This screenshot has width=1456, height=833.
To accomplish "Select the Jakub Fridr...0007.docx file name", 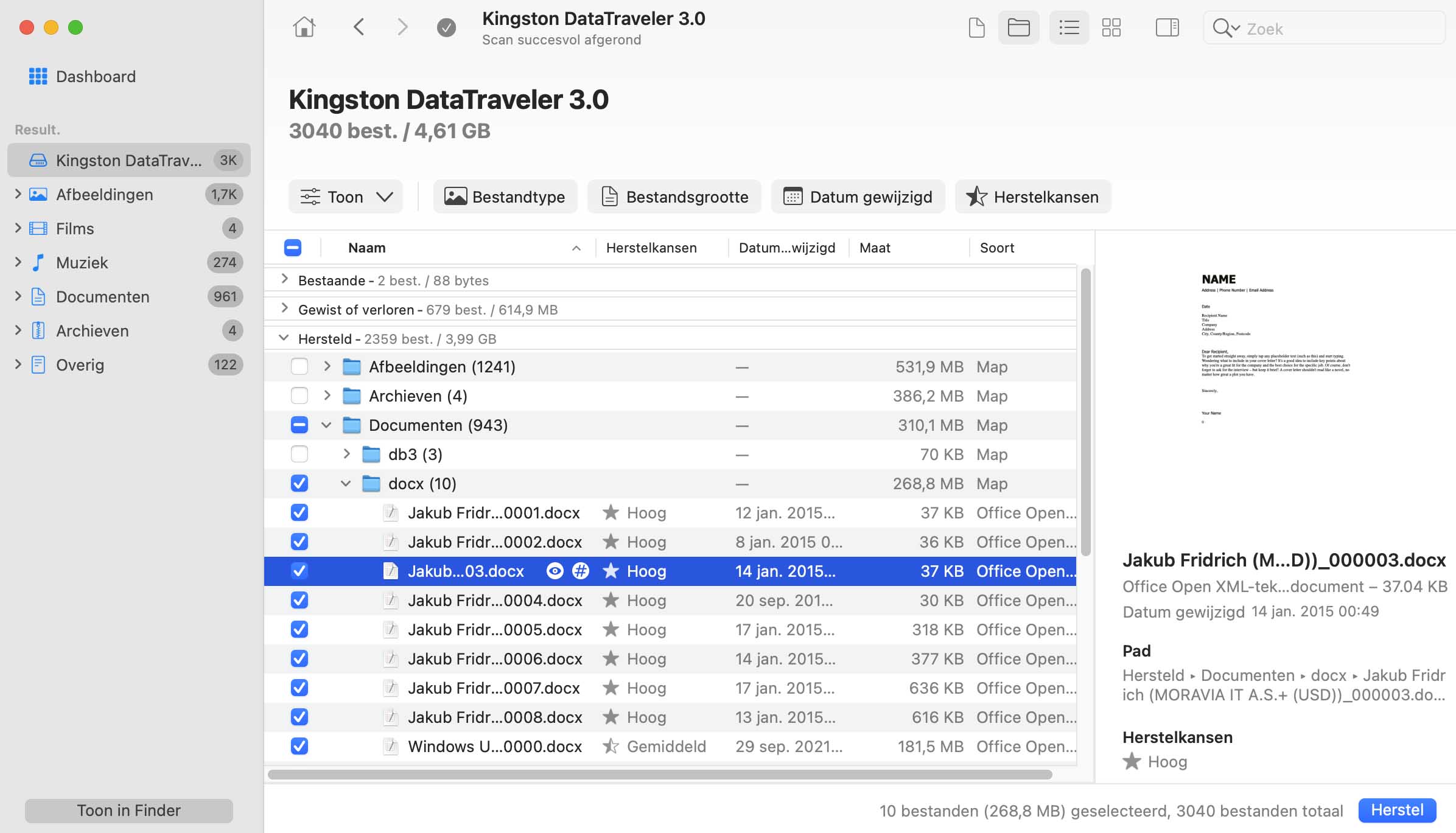I will tap(494, 688).
